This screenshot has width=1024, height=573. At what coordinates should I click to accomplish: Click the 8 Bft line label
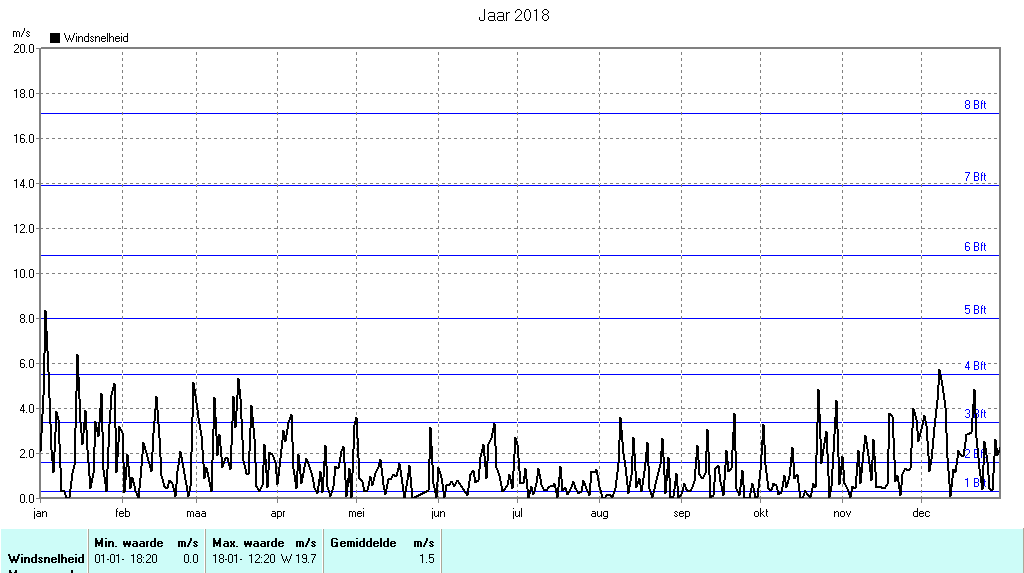pos(975,105)
